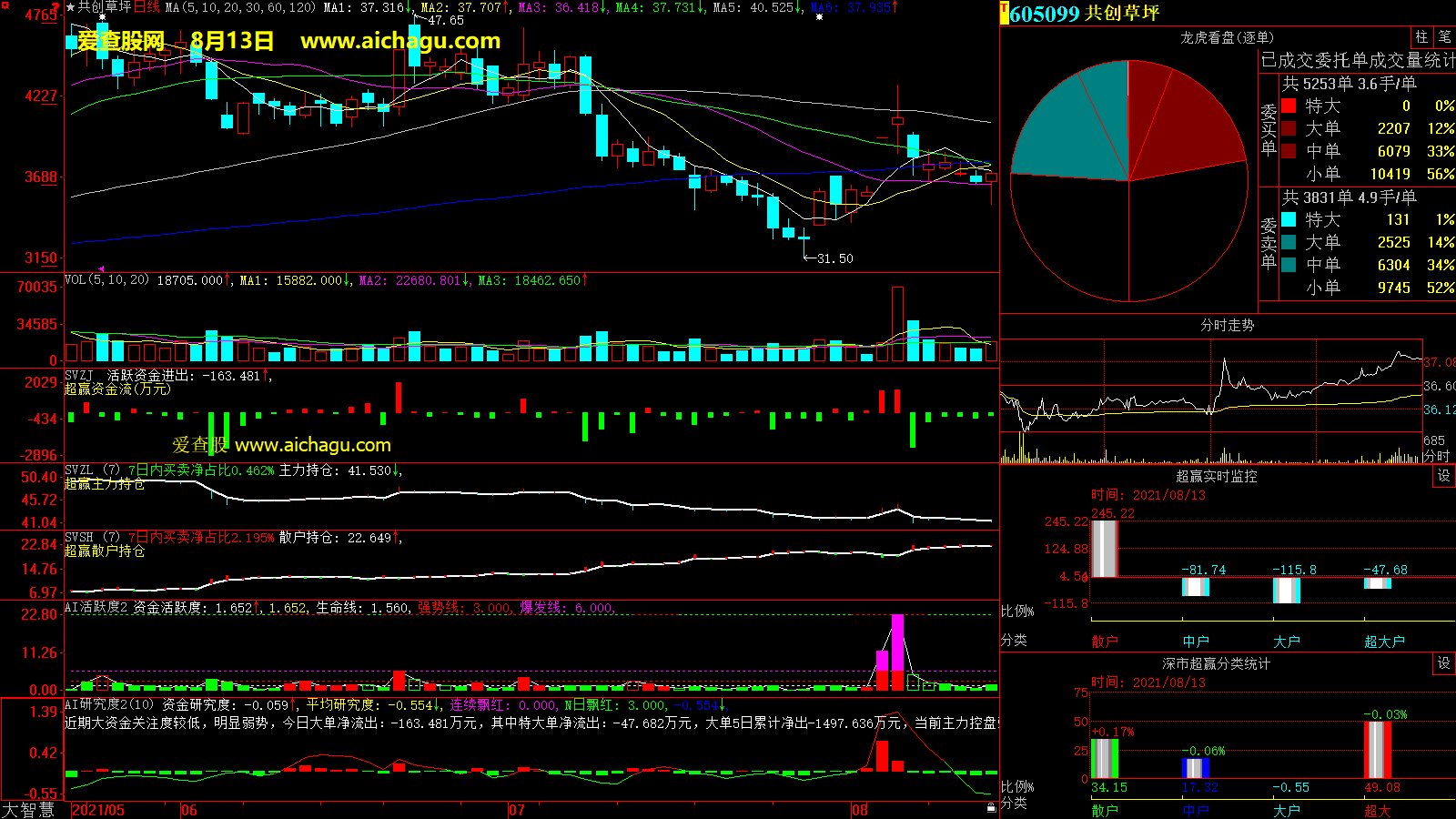Click the red 特大 buy order swatch
The width and height of the screenshot is (1456, 819).
(x=1289, y=106)
